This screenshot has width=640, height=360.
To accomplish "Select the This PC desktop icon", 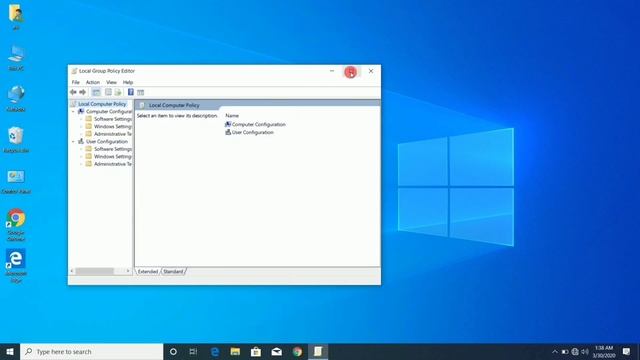I will pyautogui.click(x=16, y=58).
